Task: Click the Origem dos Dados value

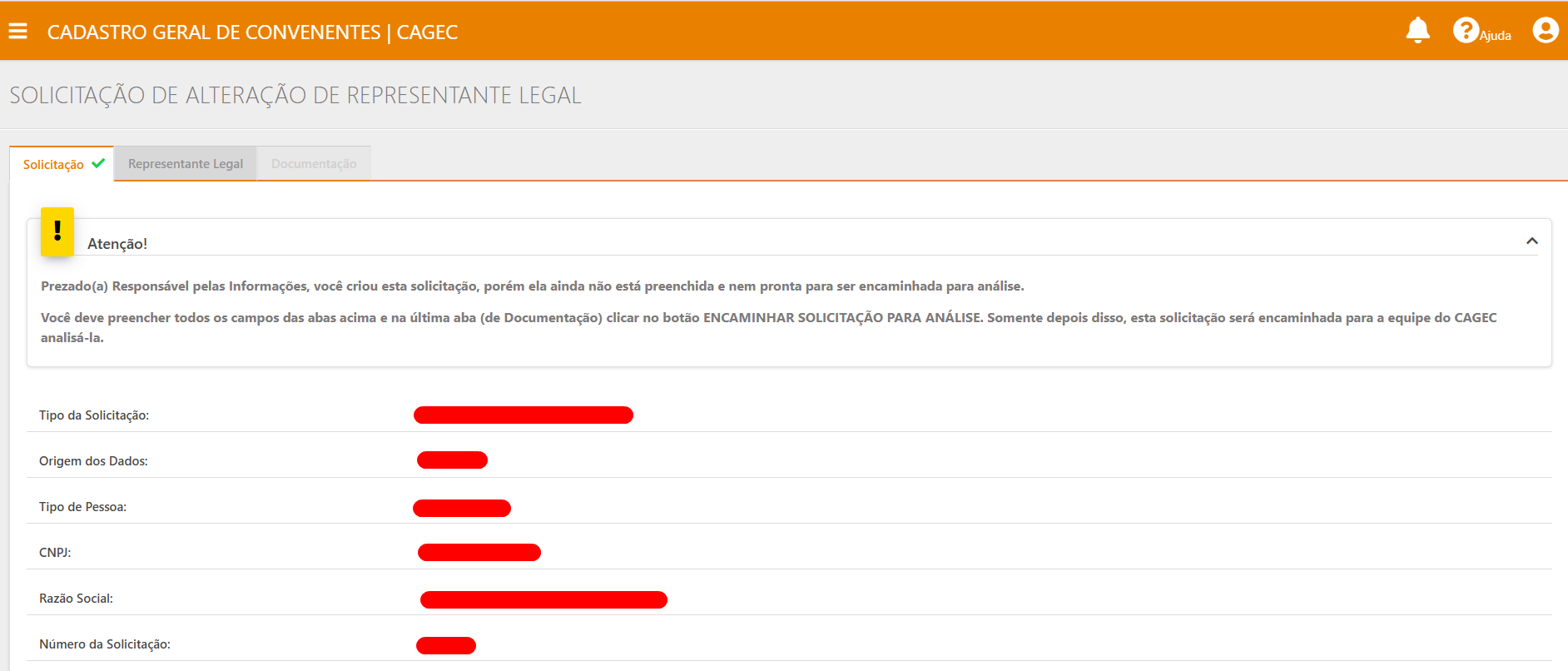Action: (x=452, y=460)
